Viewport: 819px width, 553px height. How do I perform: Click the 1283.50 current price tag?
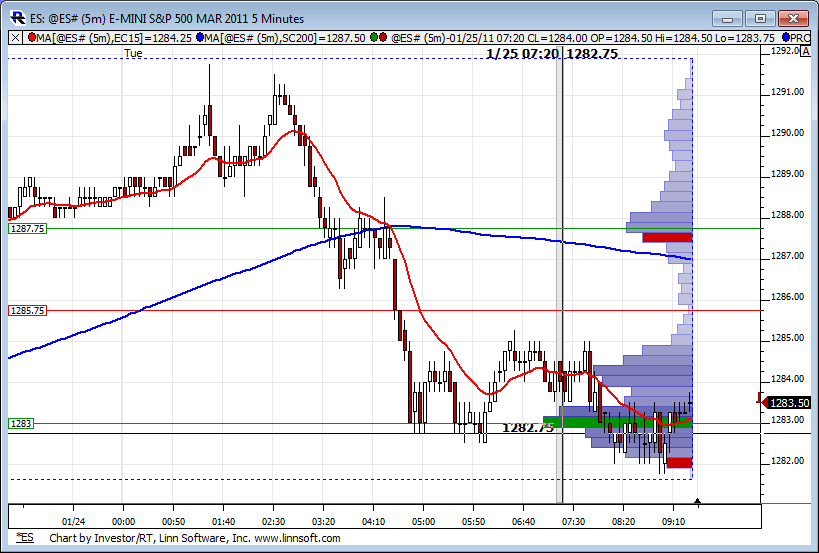786,403
